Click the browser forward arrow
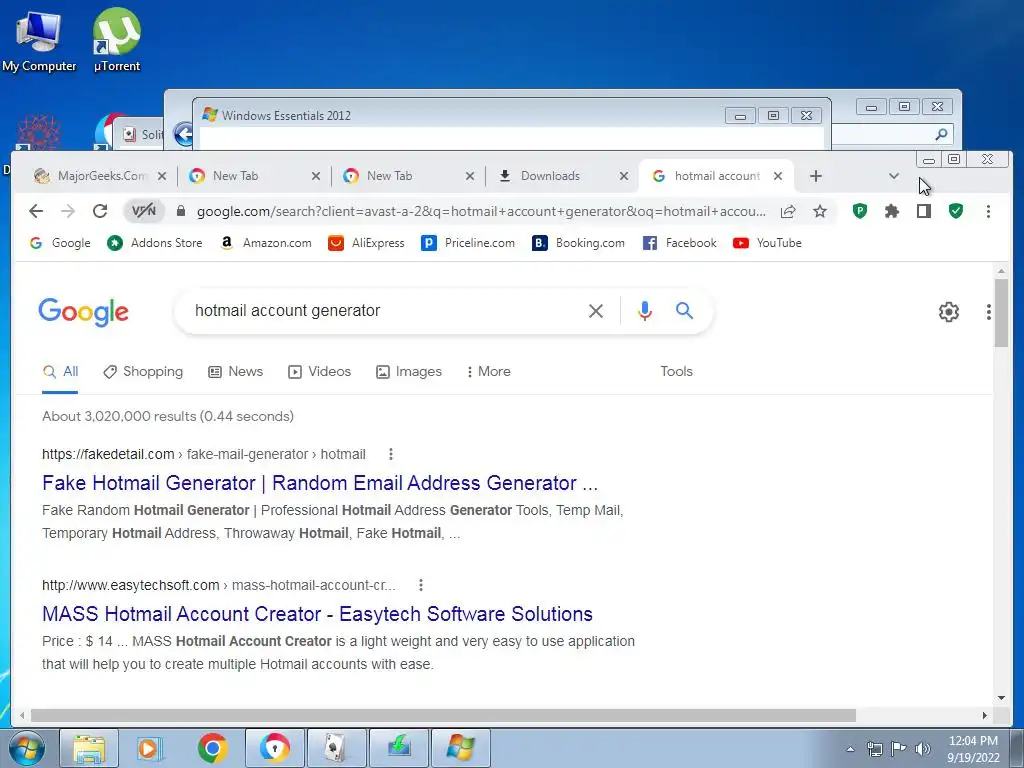The width and height of the screenshot is (1024, 768). pos(68,211)
